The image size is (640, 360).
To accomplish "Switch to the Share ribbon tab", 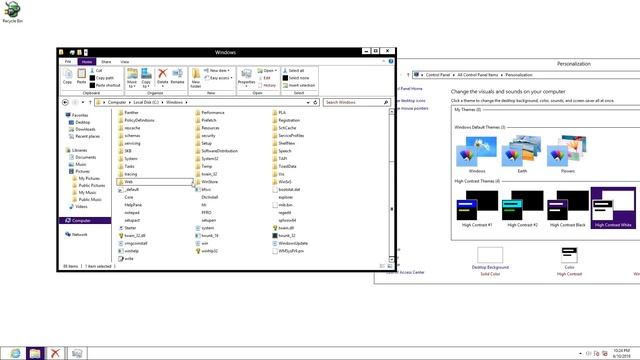I will click(106, 62).
